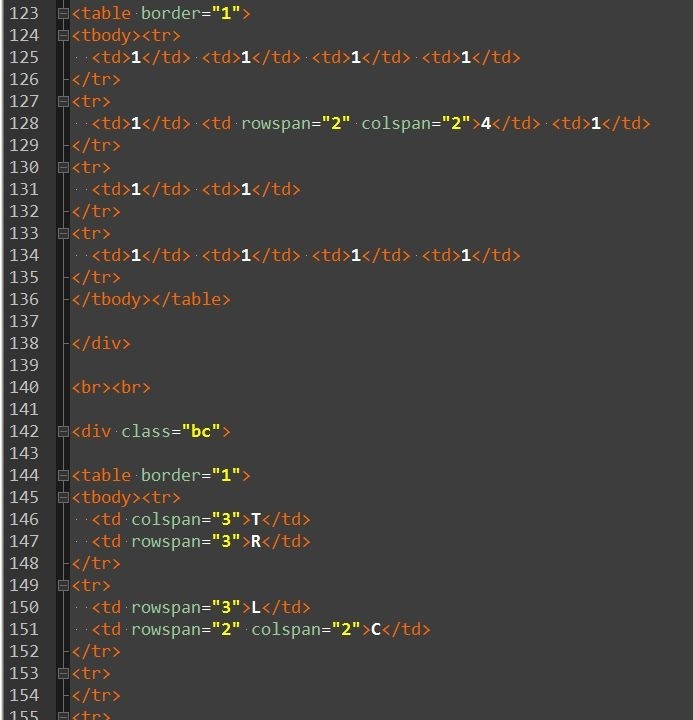Click line number 151 in the margin
Screen dimensions: 693x720
click(x=24, y=630)
